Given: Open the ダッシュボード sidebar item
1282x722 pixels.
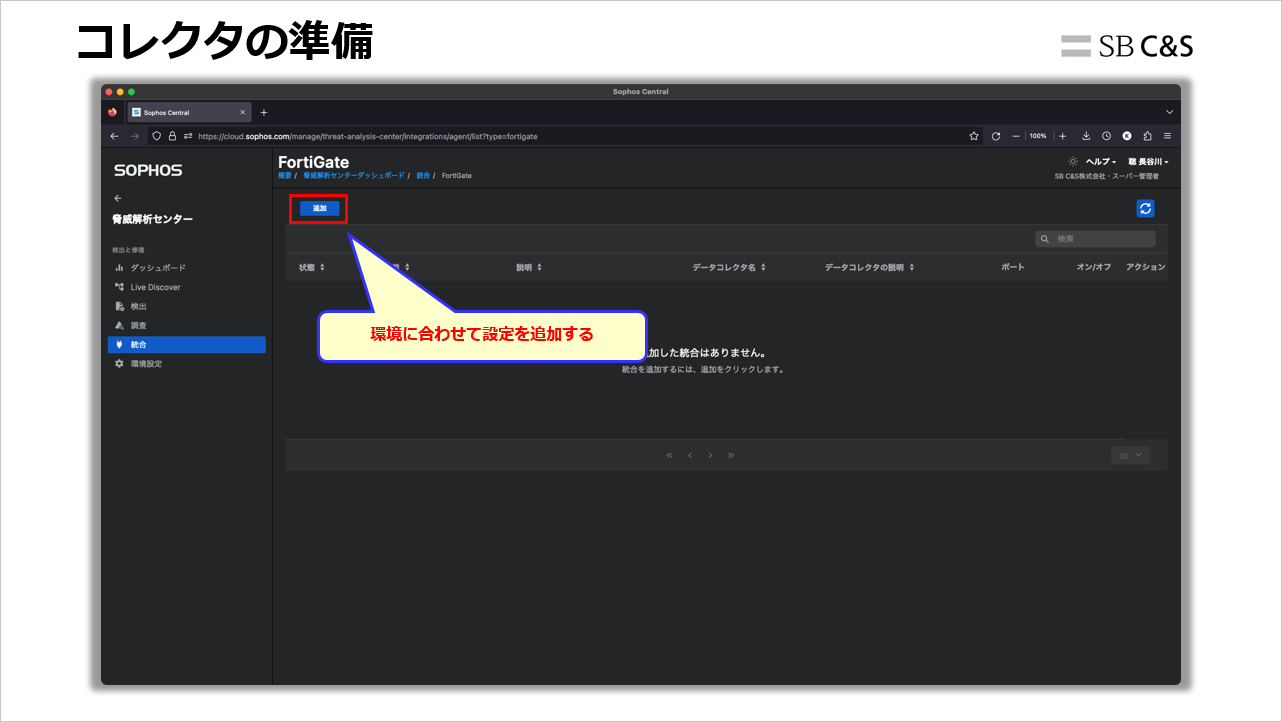Looking at the screenshot, I should click(x=158, y=268).
